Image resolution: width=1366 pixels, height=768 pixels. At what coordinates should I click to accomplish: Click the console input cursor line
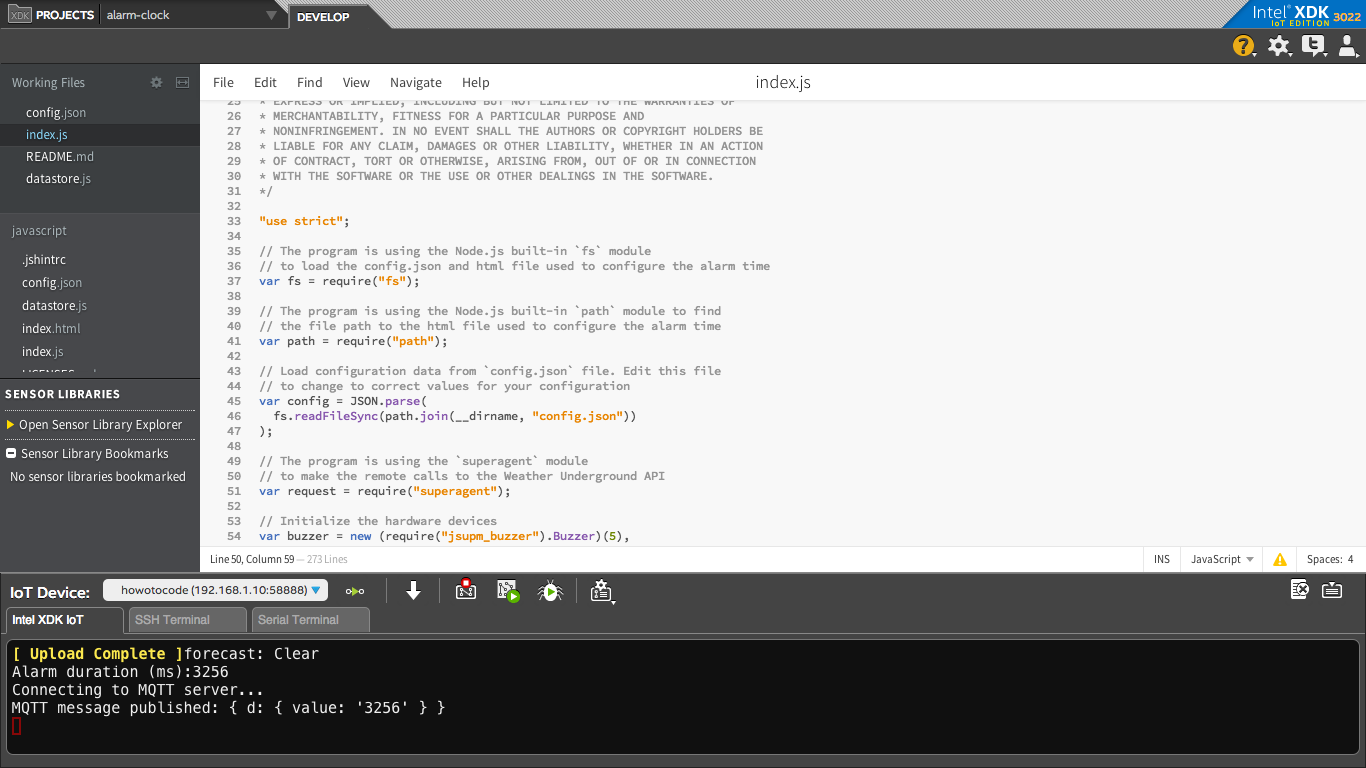tap(17, 726)
